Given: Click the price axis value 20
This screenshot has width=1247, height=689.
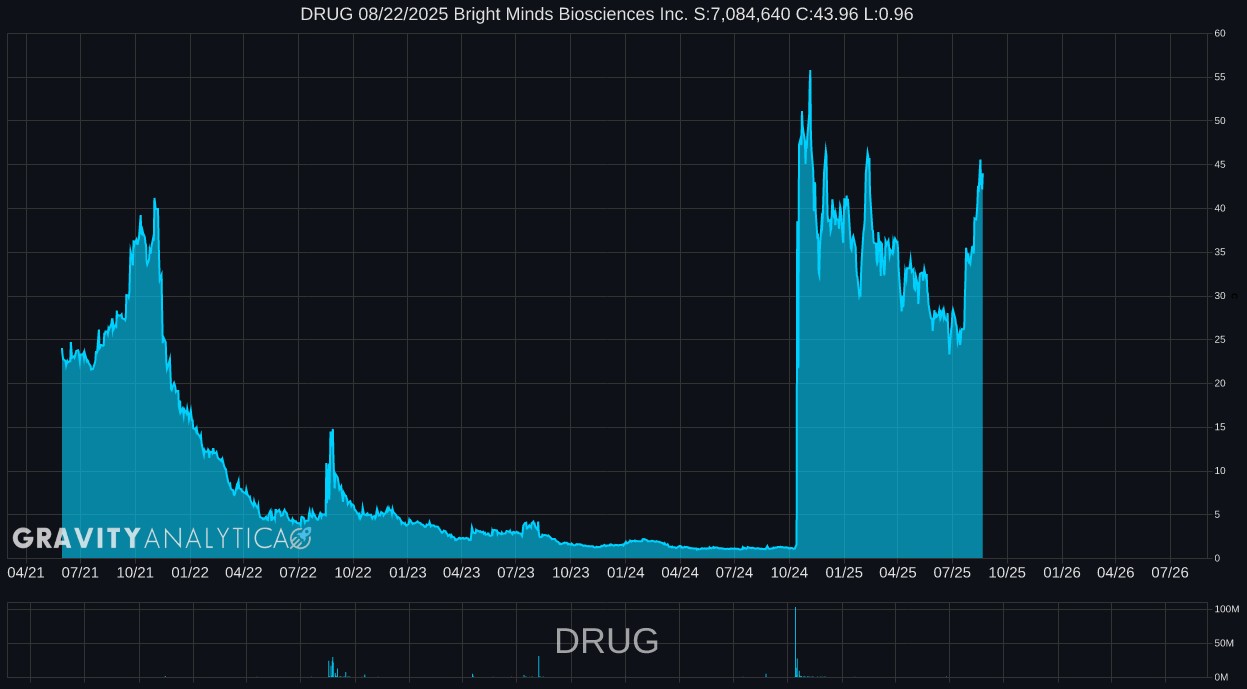Looking at the screenshot, I should (x=1220, y=384).
